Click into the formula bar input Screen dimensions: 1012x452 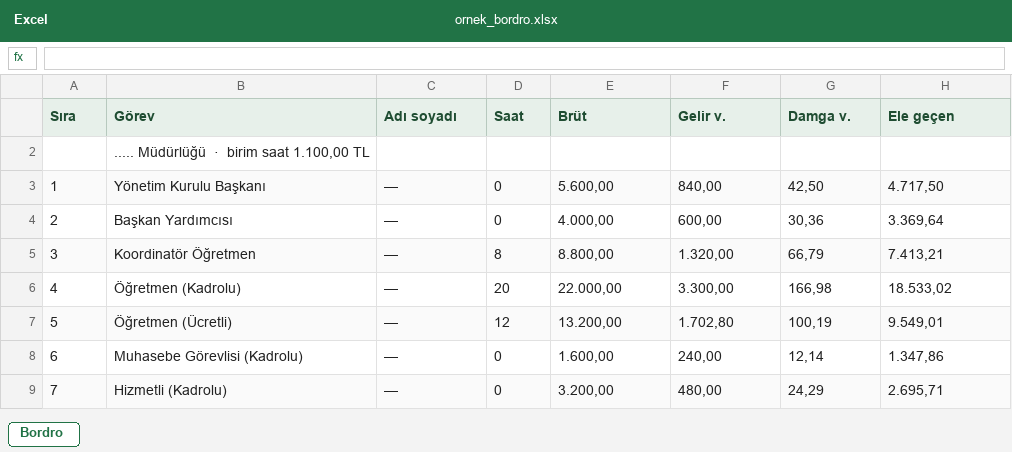[524, 58]
